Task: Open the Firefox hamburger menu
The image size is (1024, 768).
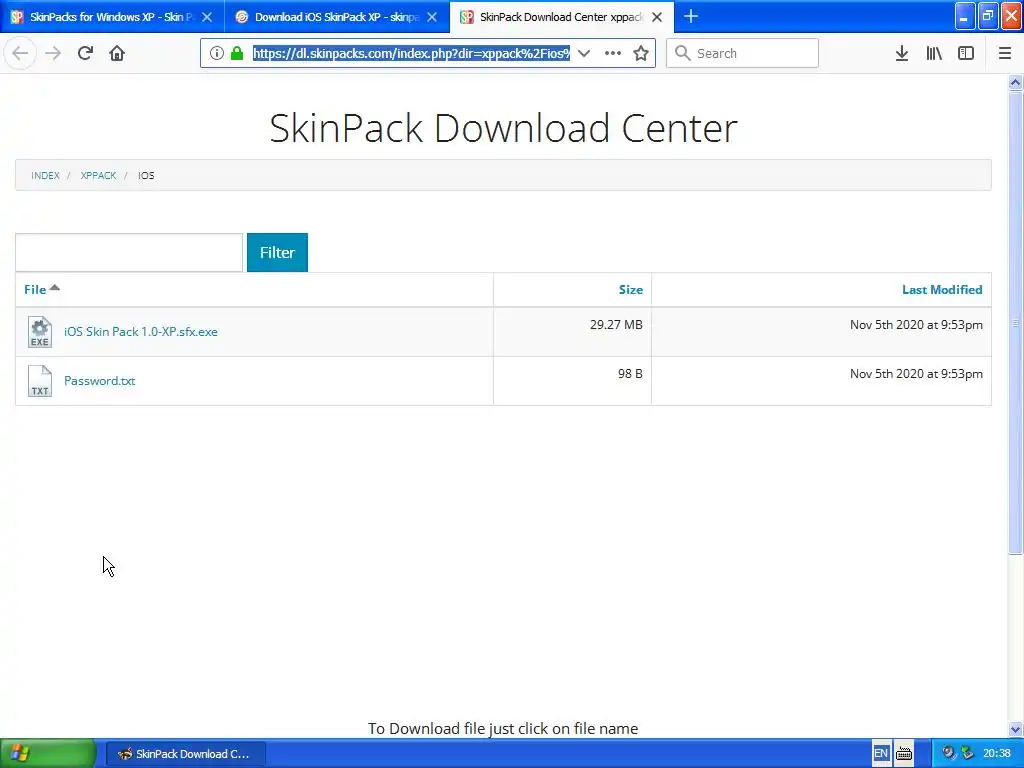Action: pos(1004,54)
